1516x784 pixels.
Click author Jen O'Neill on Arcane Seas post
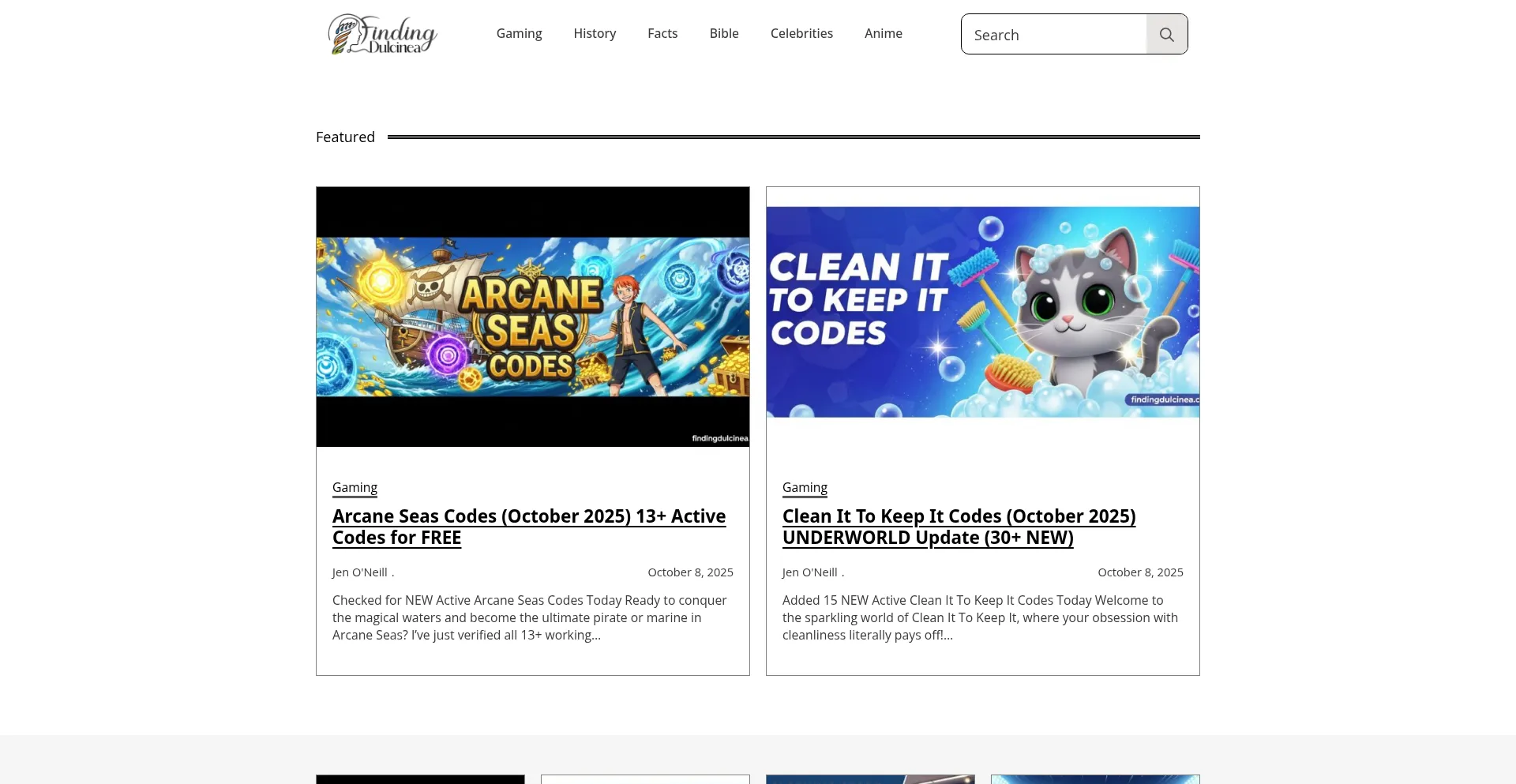(360, 572)
